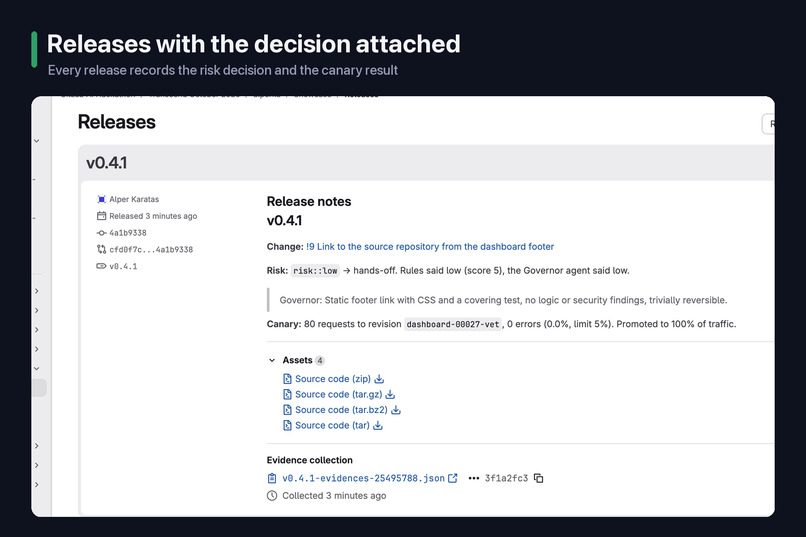Click the clock icon by Collected 3 minutes ago
The width and height of the screenshot is (806, 537).
click(272, 495)
